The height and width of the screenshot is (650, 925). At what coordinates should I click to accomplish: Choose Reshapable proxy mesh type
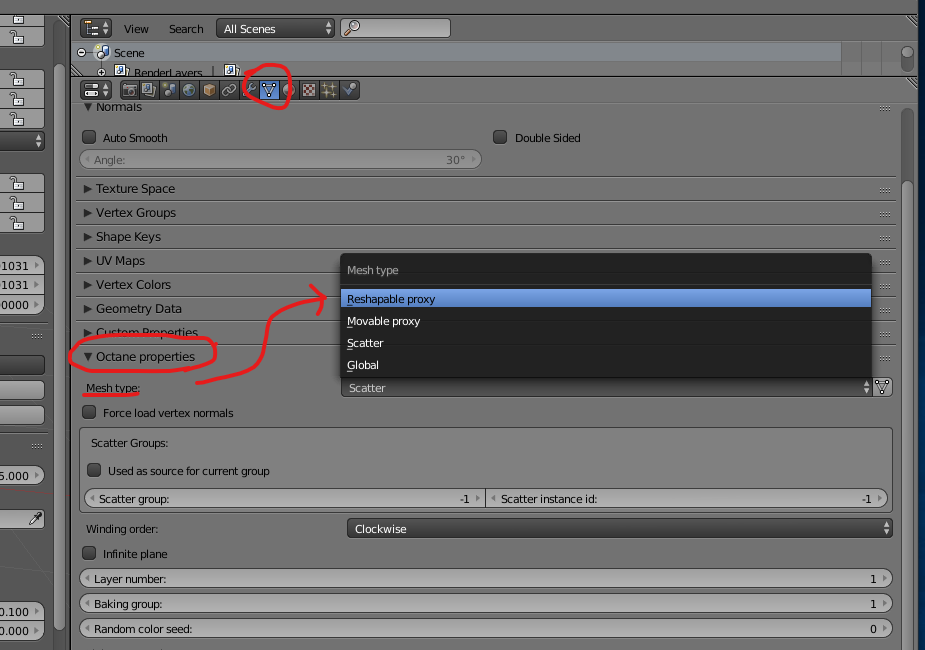606,298
